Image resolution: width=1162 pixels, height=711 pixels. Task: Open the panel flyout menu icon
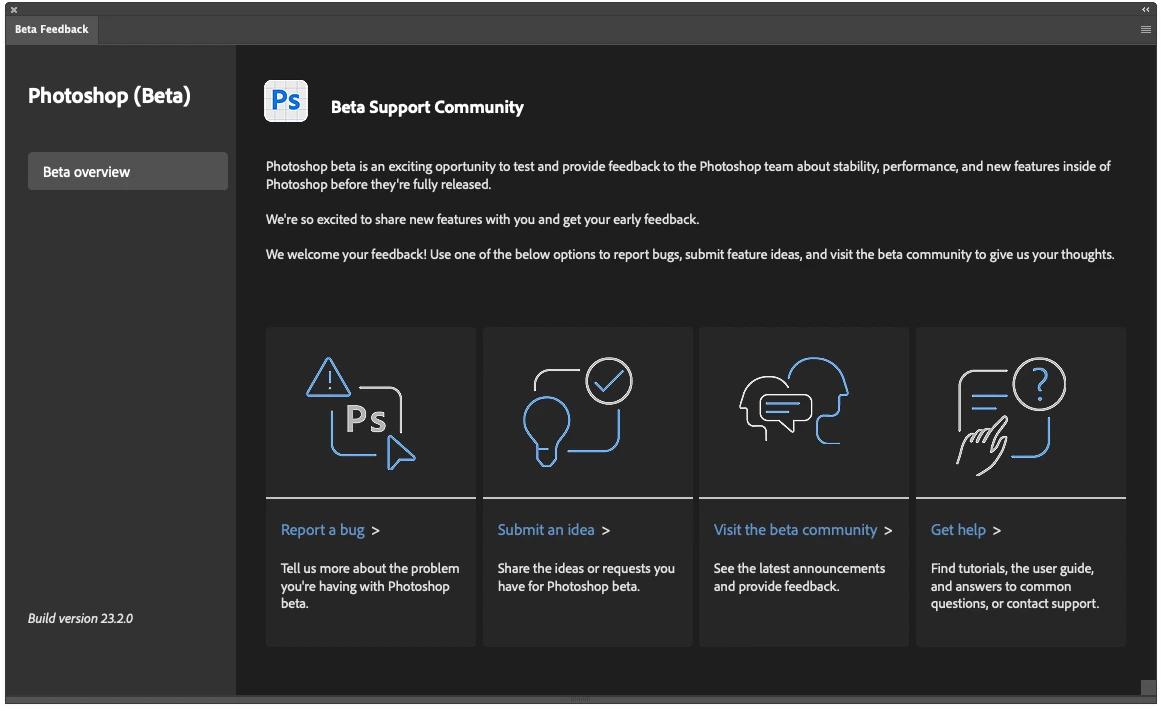(1146, 30)
